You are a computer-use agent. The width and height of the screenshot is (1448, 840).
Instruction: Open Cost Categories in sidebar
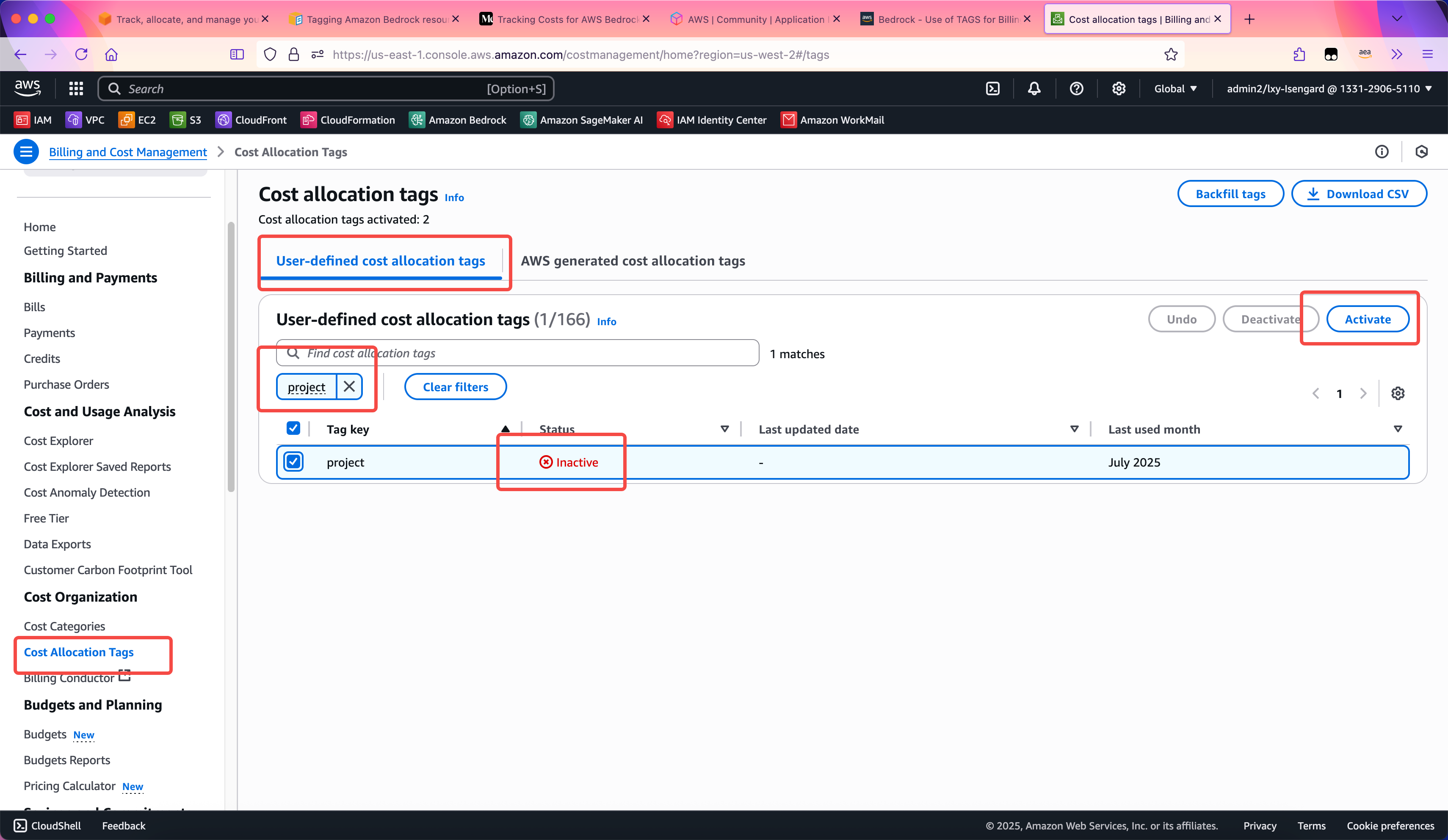click(64, 626)
